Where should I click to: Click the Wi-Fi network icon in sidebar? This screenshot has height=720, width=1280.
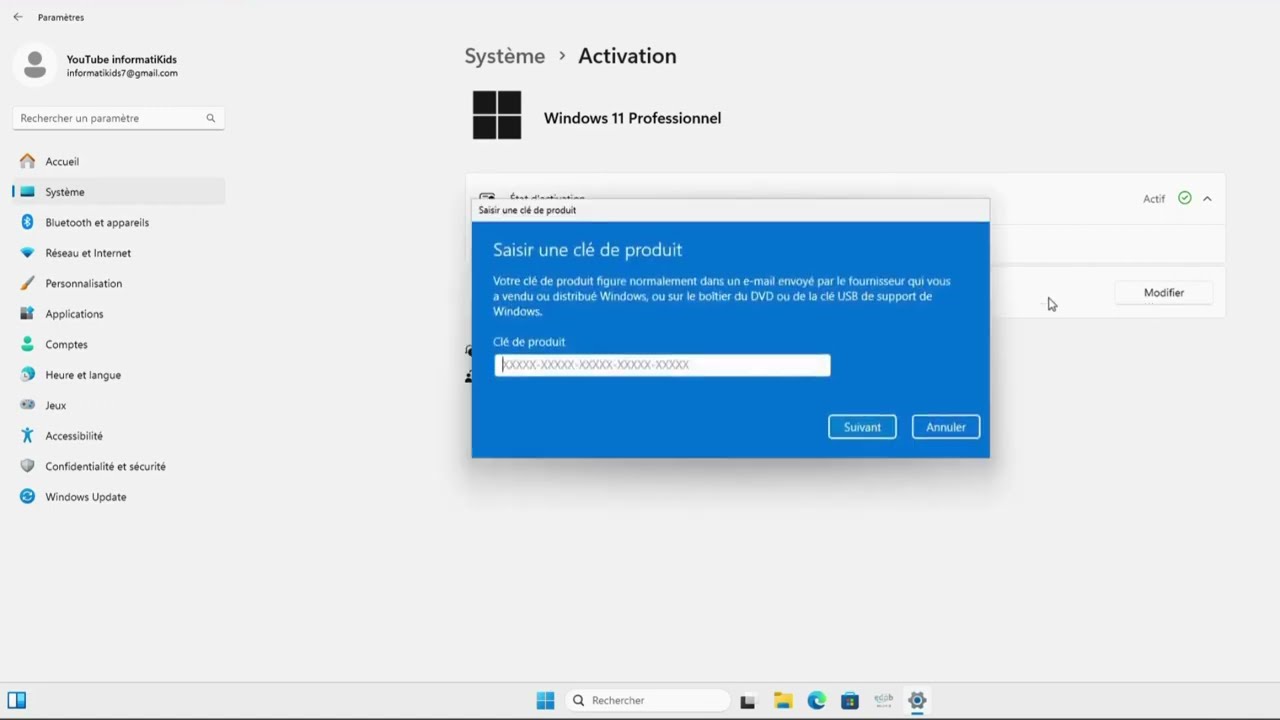click(27, 253)
